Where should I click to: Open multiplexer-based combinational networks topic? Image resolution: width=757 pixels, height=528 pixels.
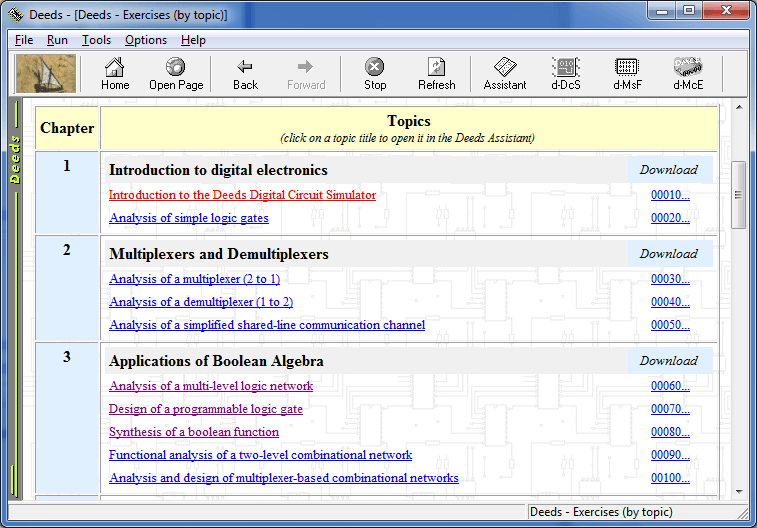coord(284,478)
